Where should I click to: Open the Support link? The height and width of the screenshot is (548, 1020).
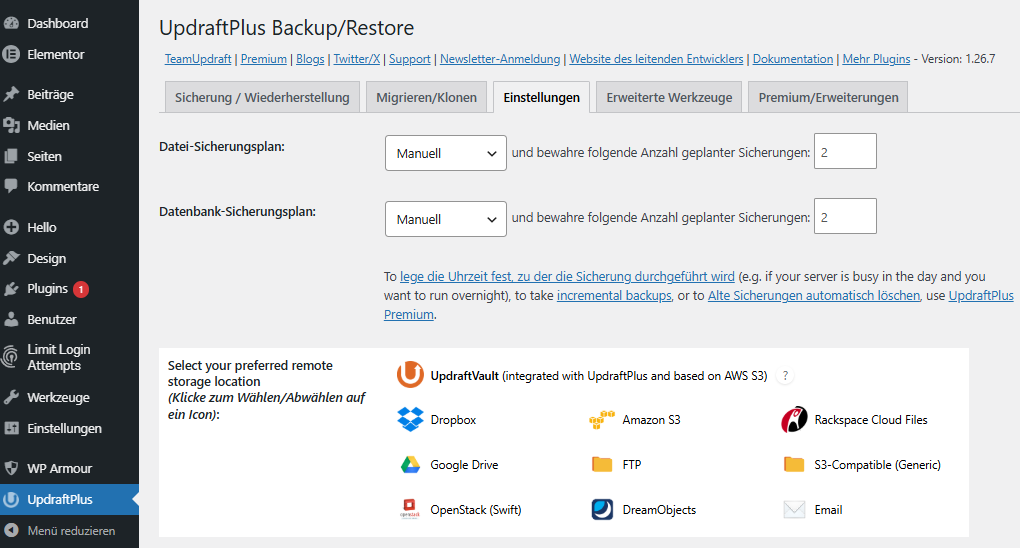point(410,59)
